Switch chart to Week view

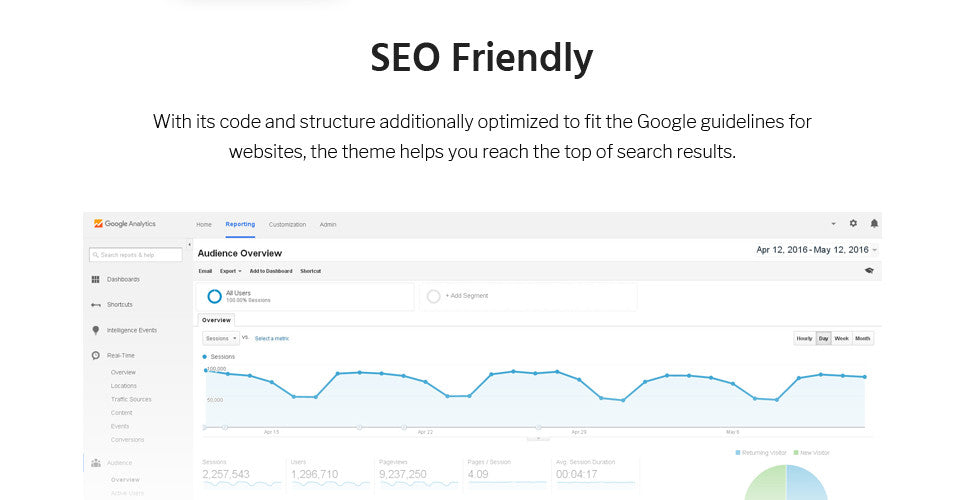(841, 339)
